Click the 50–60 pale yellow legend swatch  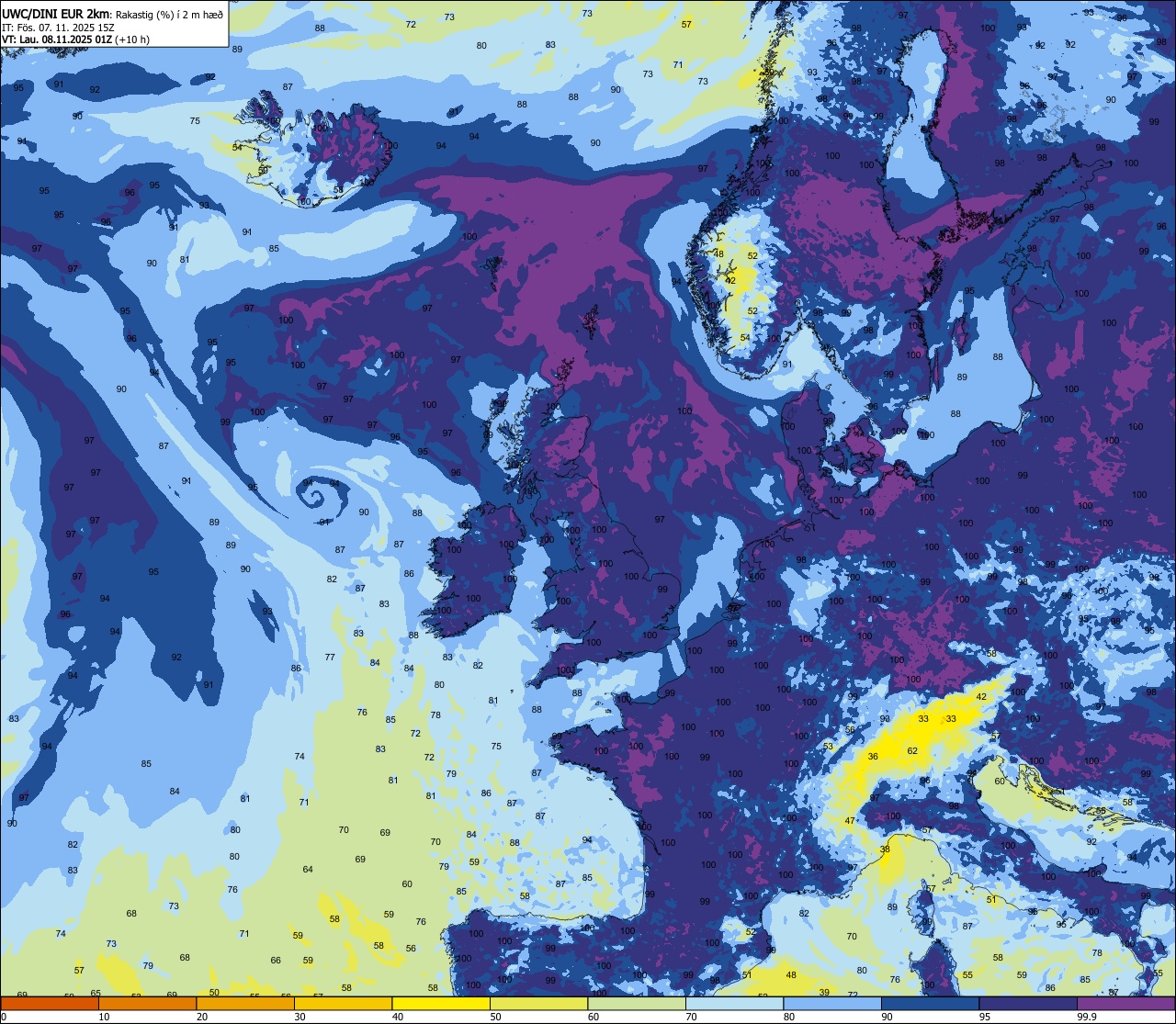tap(538, 1003)
